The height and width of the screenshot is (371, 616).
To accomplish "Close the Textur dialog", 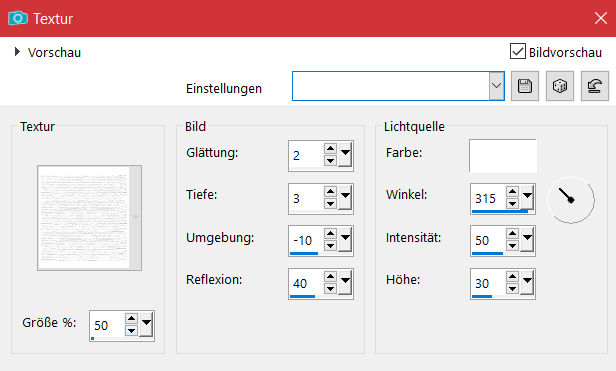I will [600, 18].
